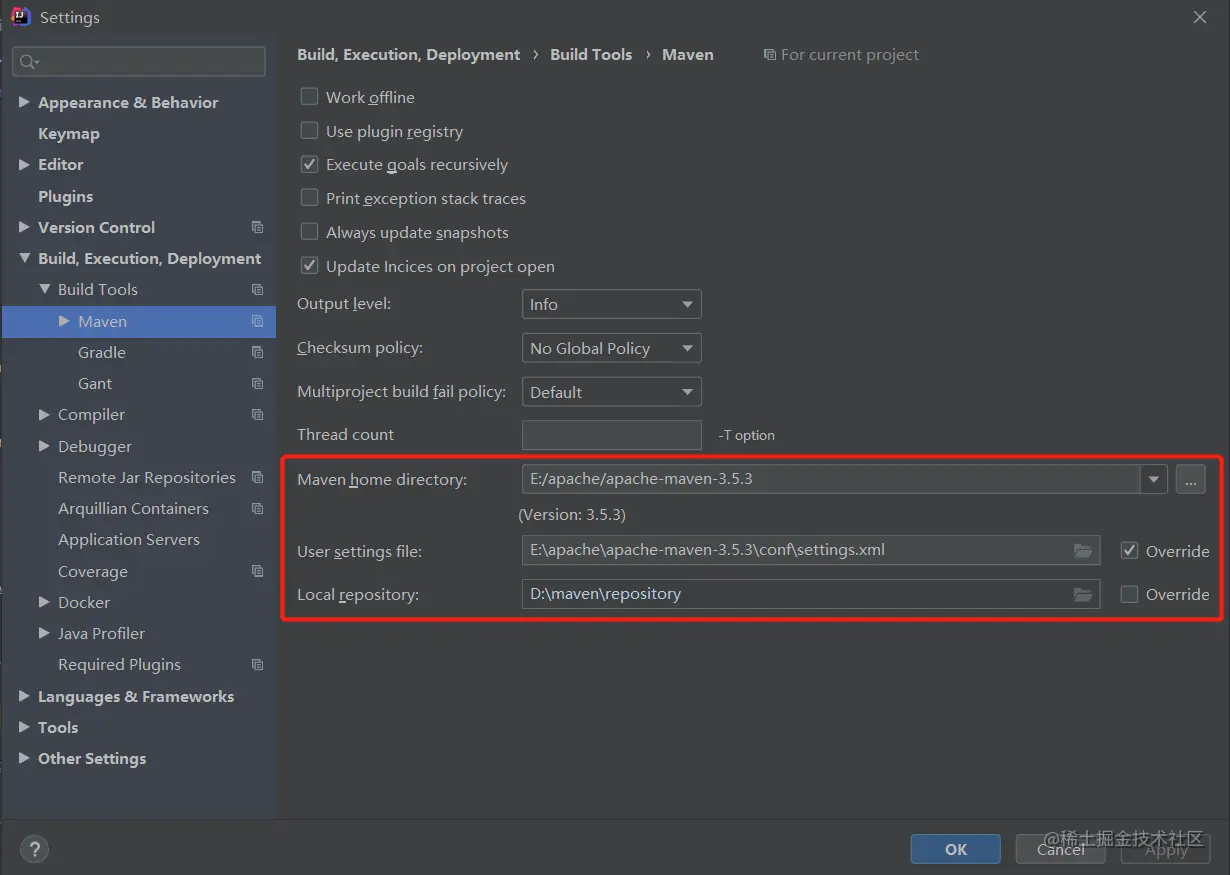Image resolution: width=1230 pixels, height=875 pixels.
Task: Expand the Other Settings arrow
Action: pyautogui.click(x=24, y=758)
